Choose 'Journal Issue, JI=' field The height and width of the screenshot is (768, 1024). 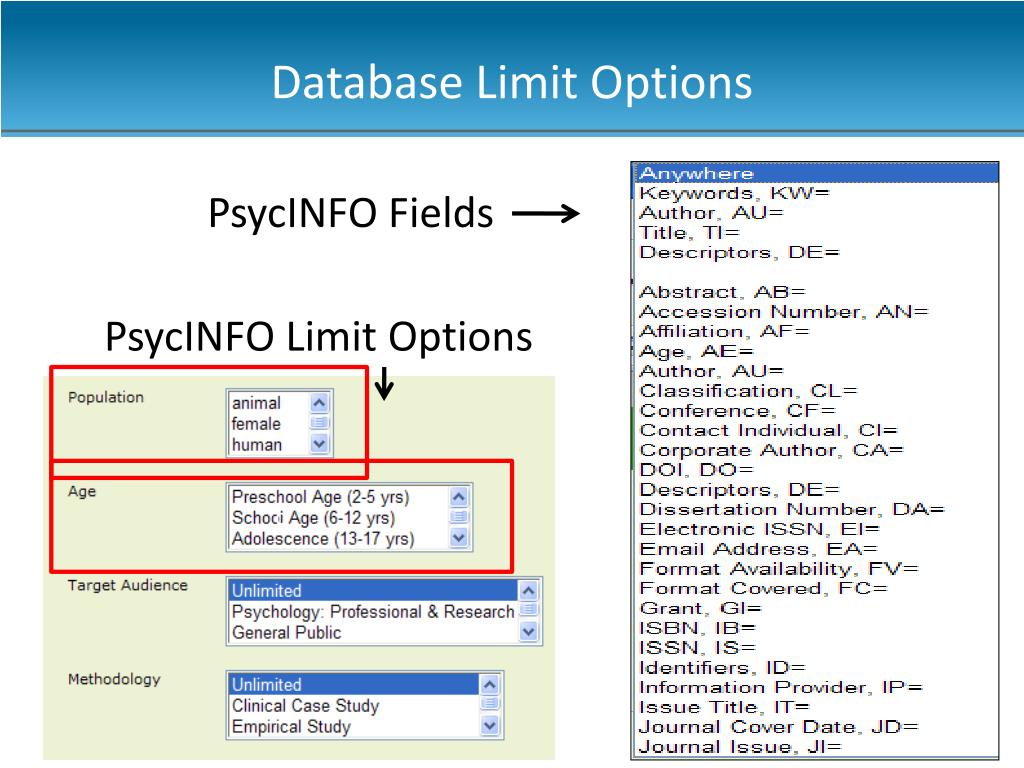(741, 746)
